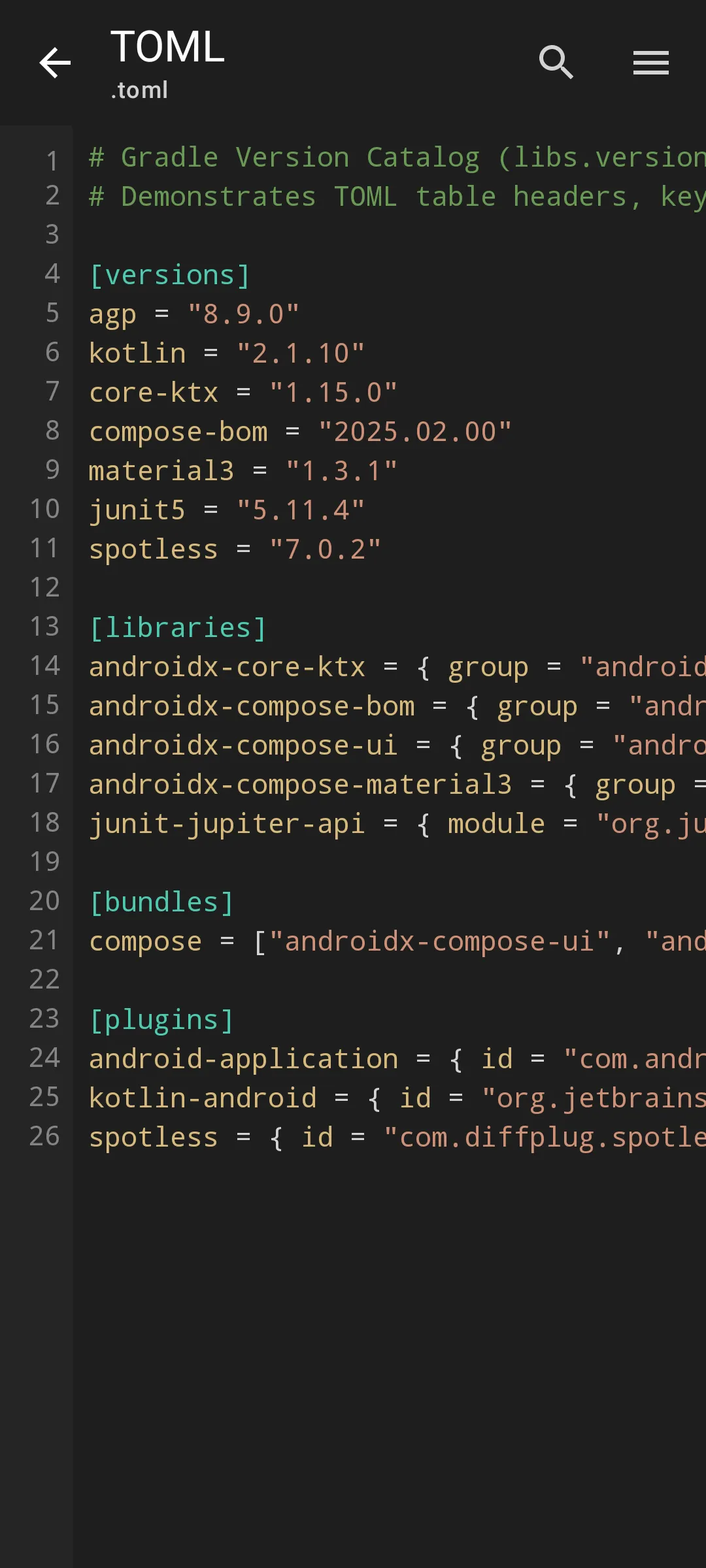Tap the TOML title text
The image size is (706, 1568).
167,47
